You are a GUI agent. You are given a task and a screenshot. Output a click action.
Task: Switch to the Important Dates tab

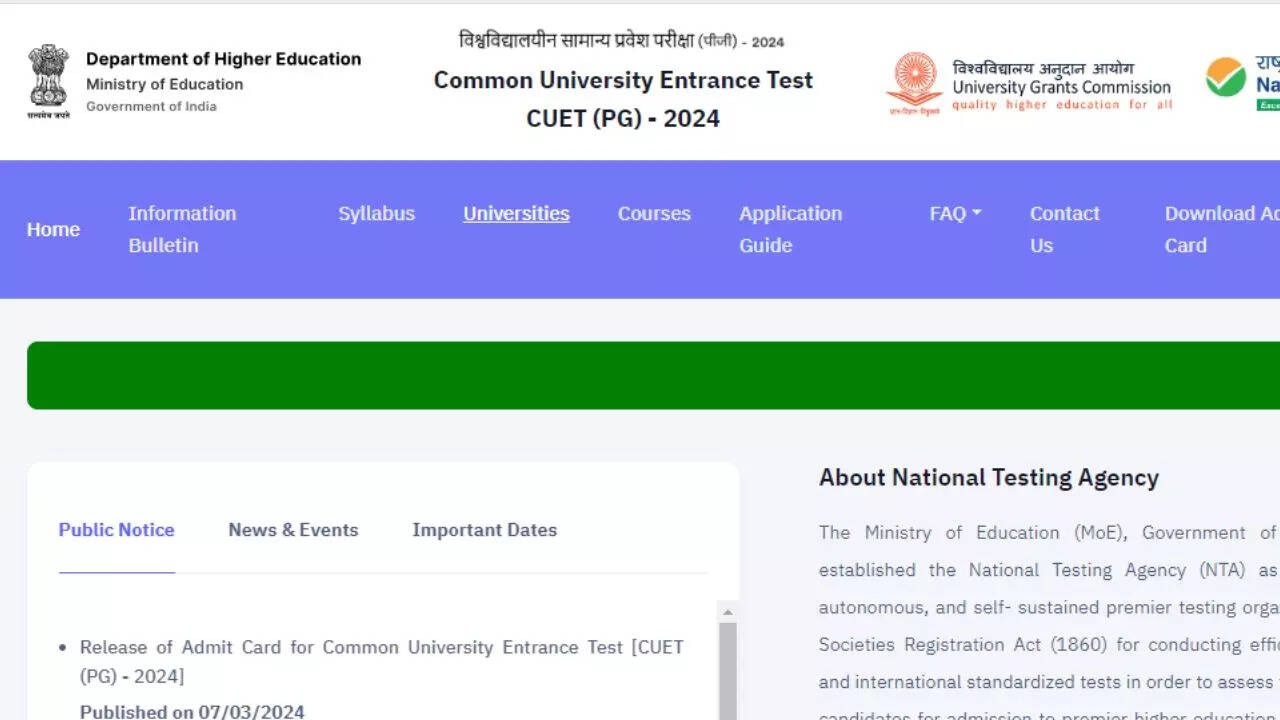(x=484, y=530)
